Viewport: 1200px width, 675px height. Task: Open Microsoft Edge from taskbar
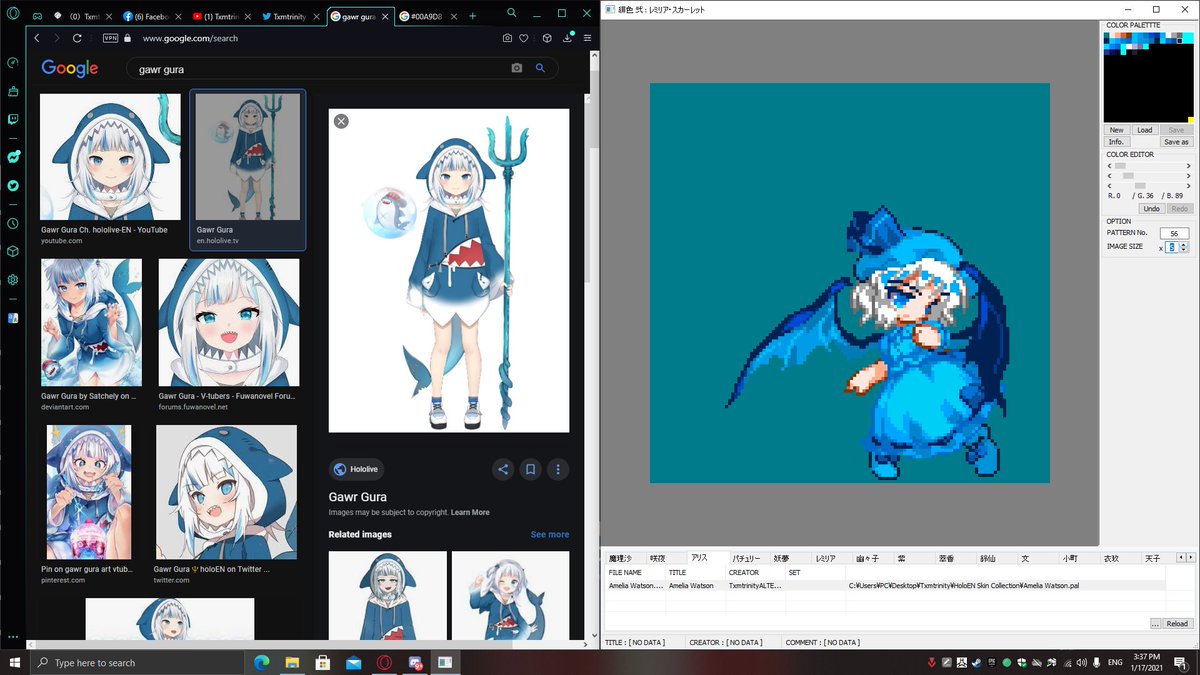click(261, 662)
